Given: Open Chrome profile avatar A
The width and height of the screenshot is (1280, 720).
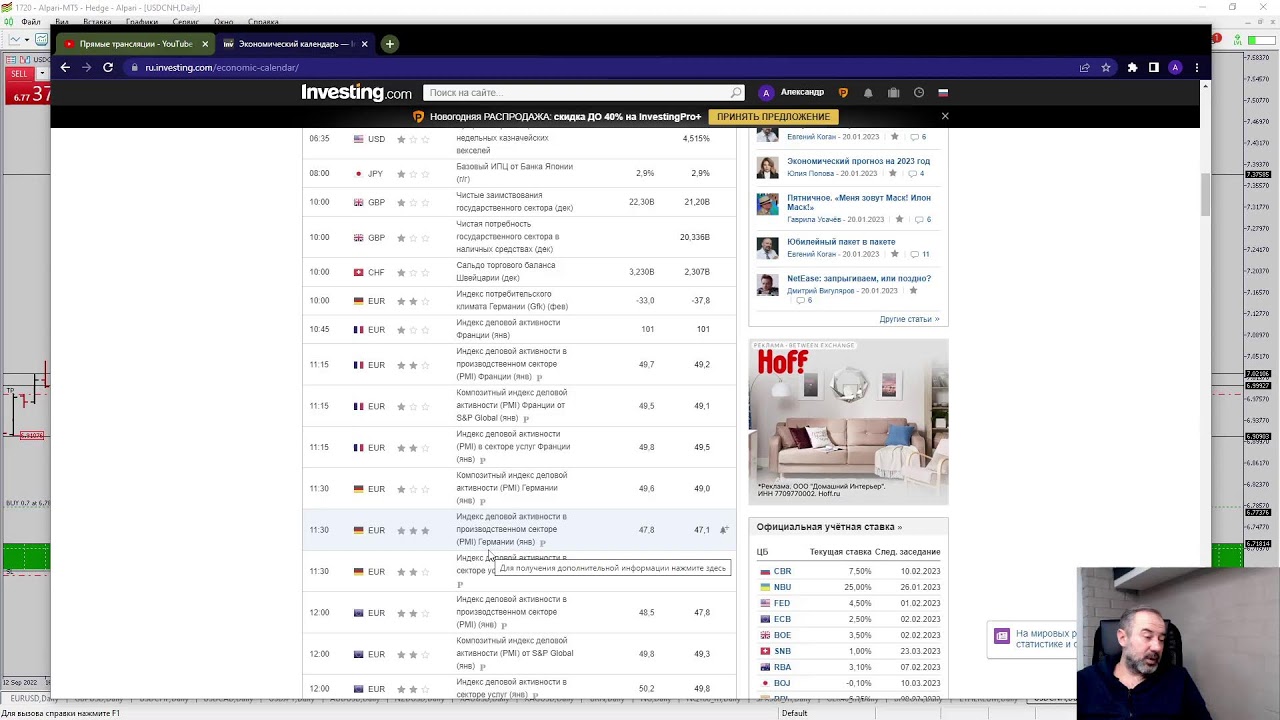Looking at the screenshot, I should click(1175, 67).
